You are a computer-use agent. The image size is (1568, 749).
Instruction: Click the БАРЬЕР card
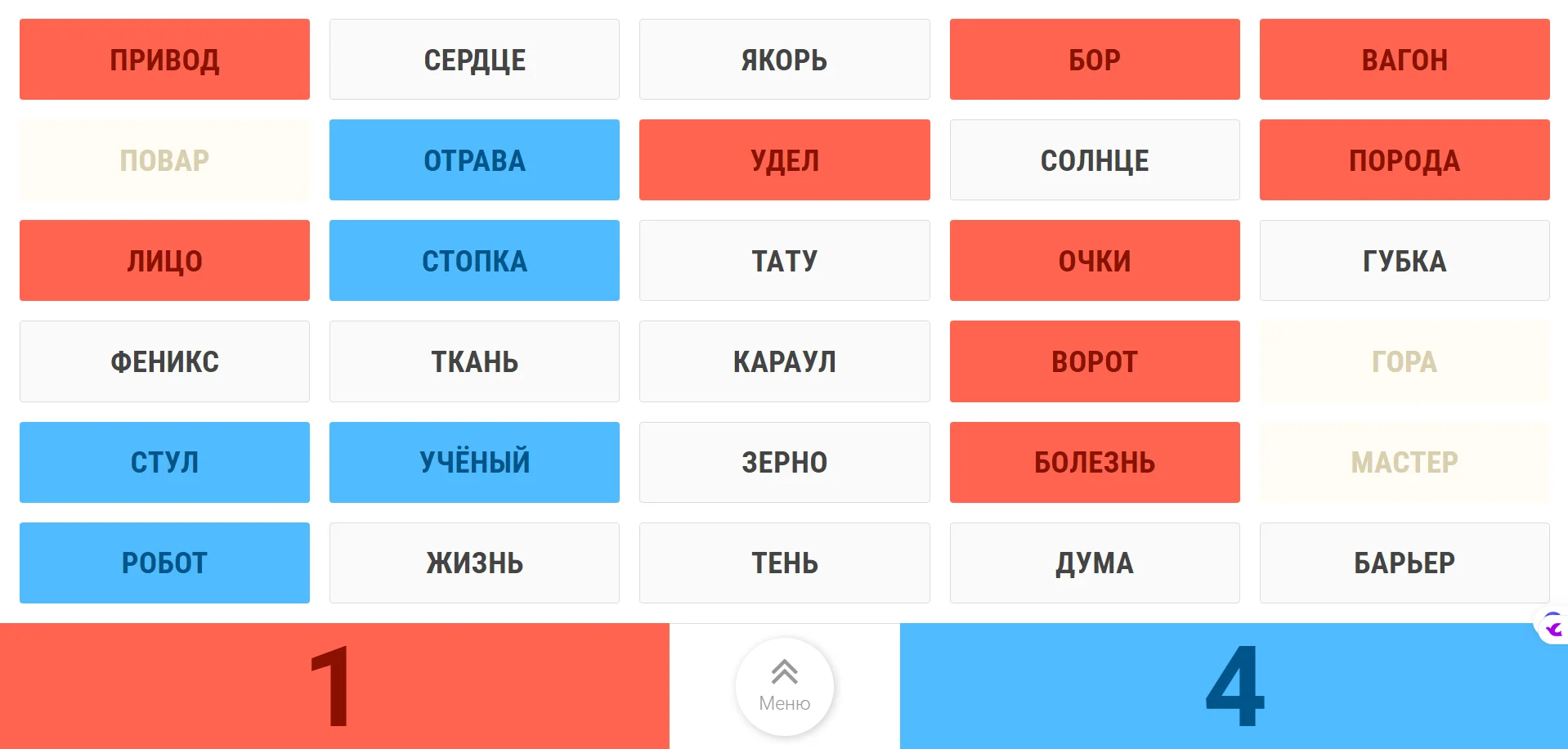coord(1404,563)
